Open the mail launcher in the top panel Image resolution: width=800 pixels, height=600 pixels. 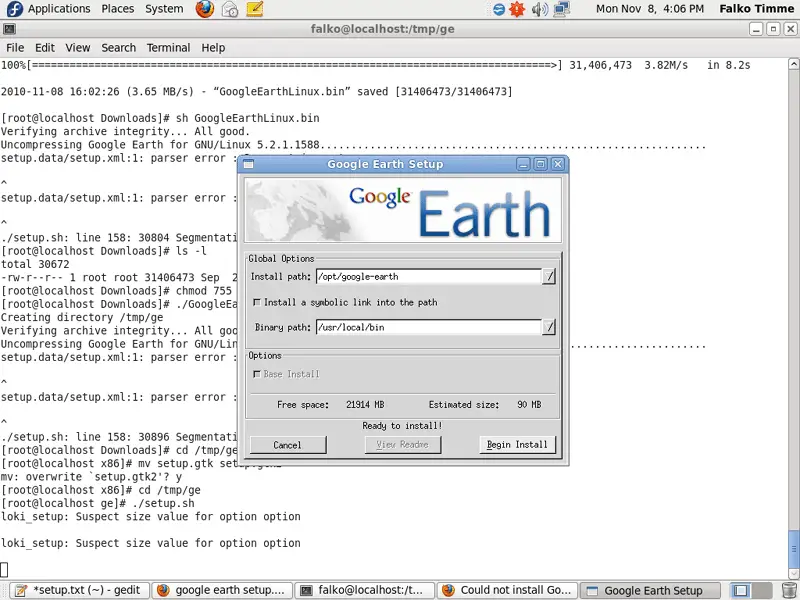click(x=230, y=9)
